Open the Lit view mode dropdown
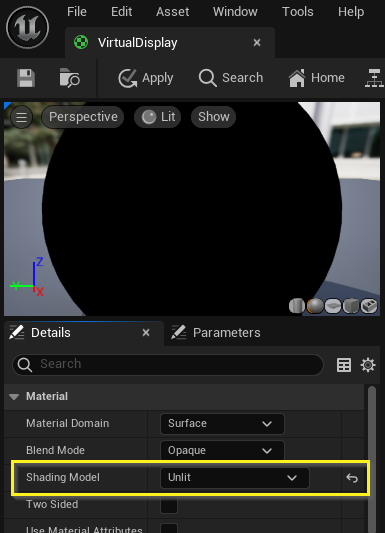385x533 pixels. (157, 117)
